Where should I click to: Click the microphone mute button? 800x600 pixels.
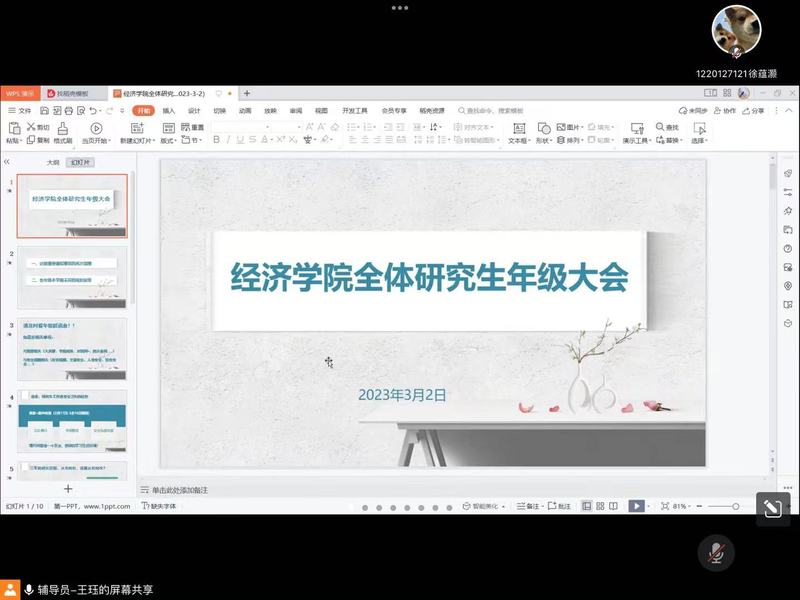pos(716,552)
